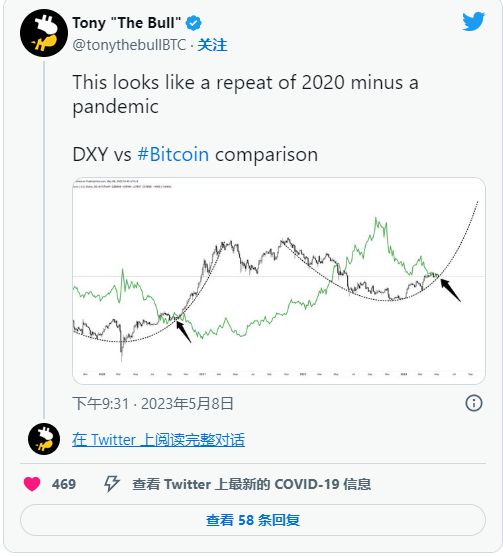Click 查看 58 条回复 button
Viewport: 503px width, 557px height.
253,520
